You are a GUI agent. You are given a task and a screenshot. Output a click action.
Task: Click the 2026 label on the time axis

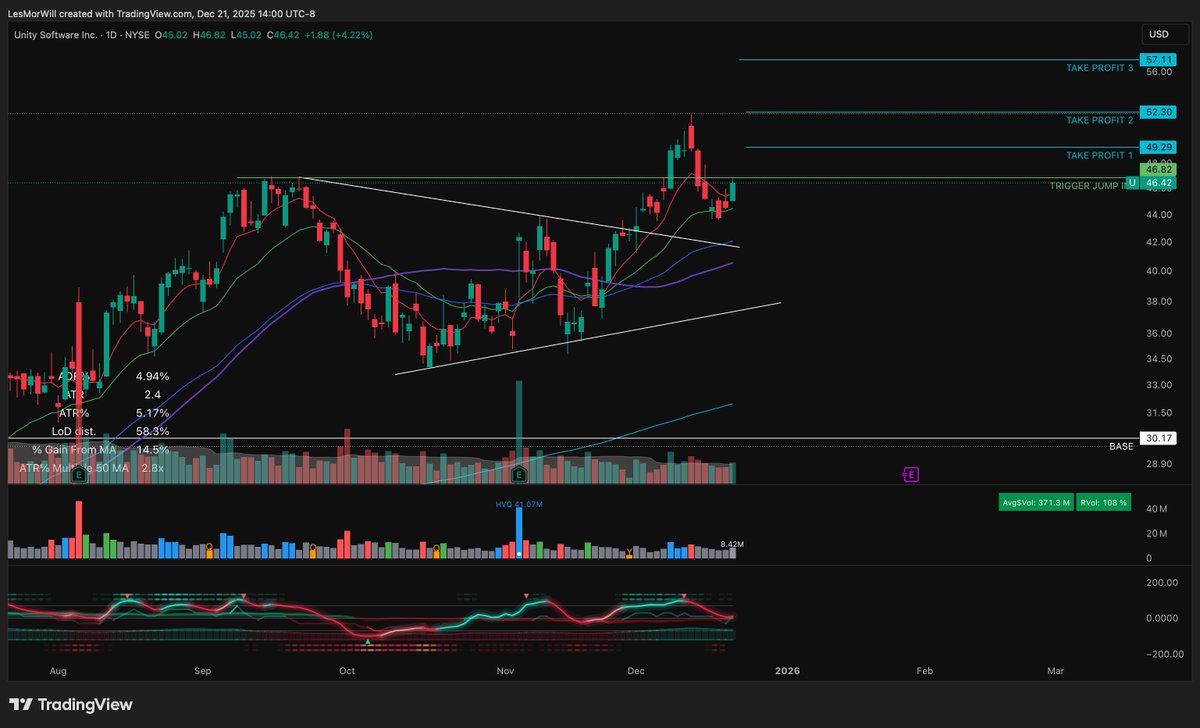click(x=788, y=672)
